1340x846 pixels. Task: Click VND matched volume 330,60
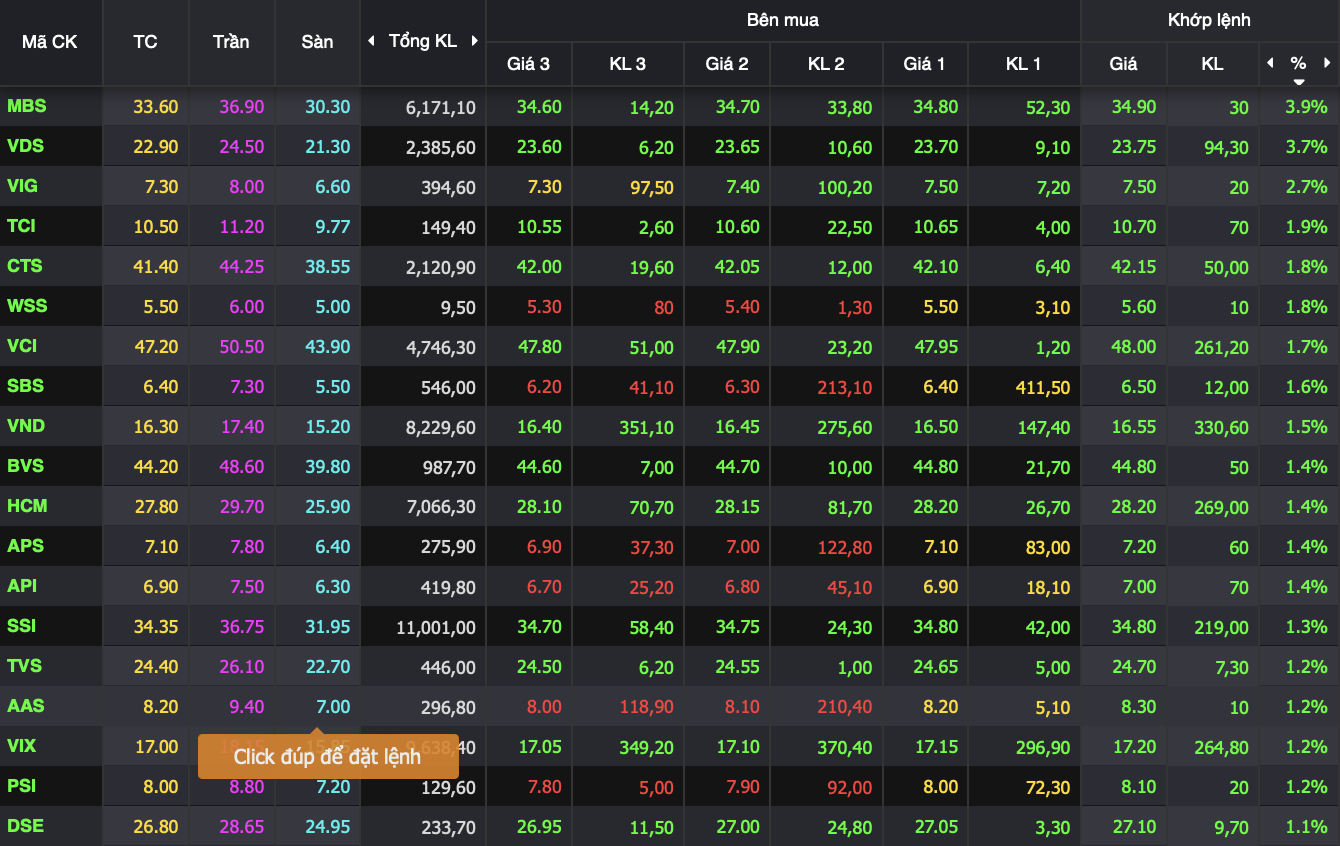1221,428
